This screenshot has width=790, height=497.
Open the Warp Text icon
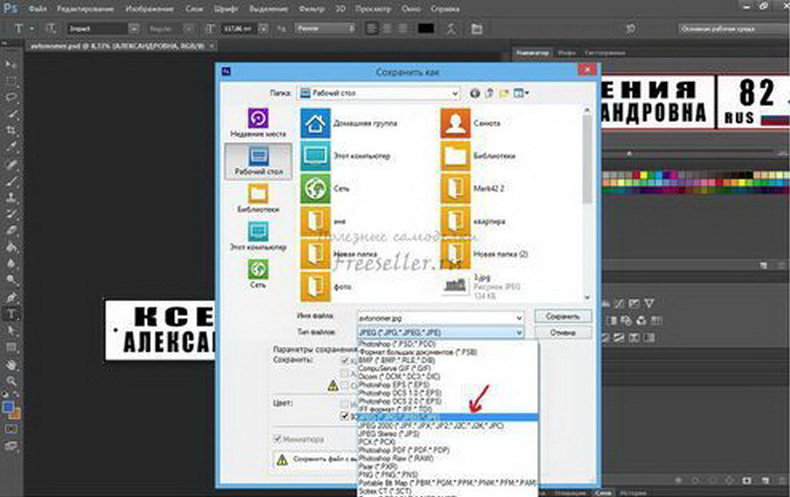pyautogui.click(x=451, y=29)
